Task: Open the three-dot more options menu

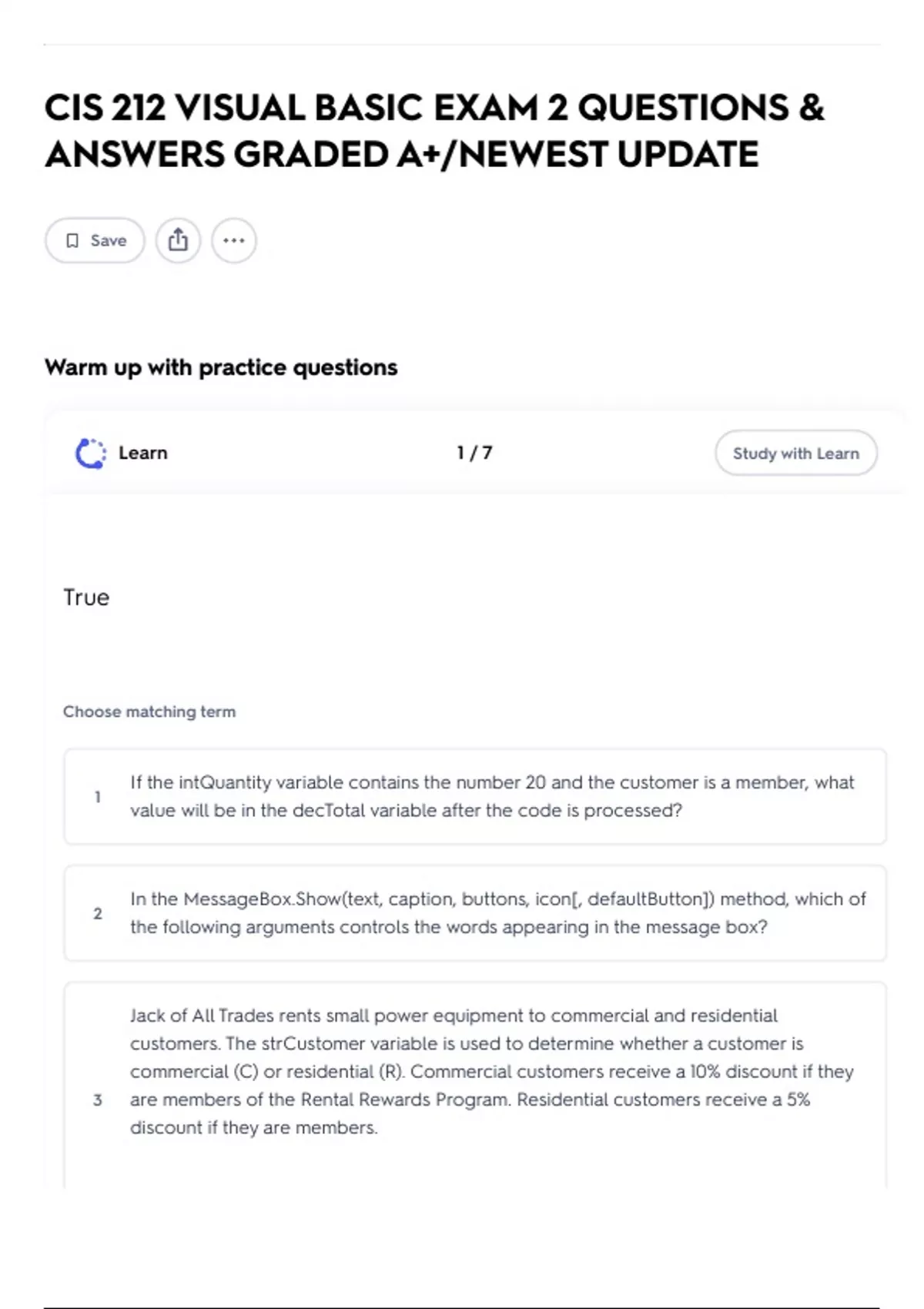Action: tap(234, 240)
